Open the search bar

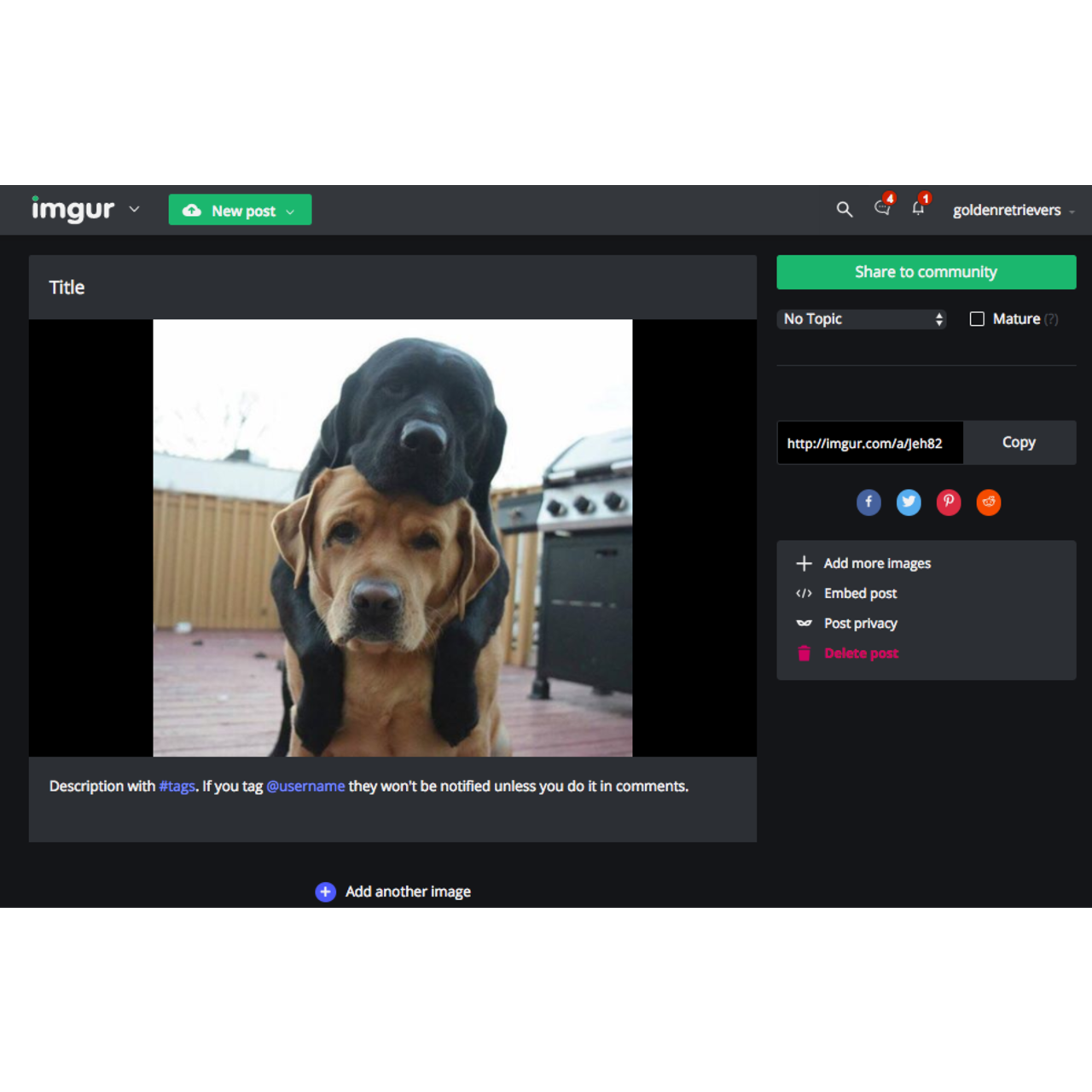click(844, 209)
